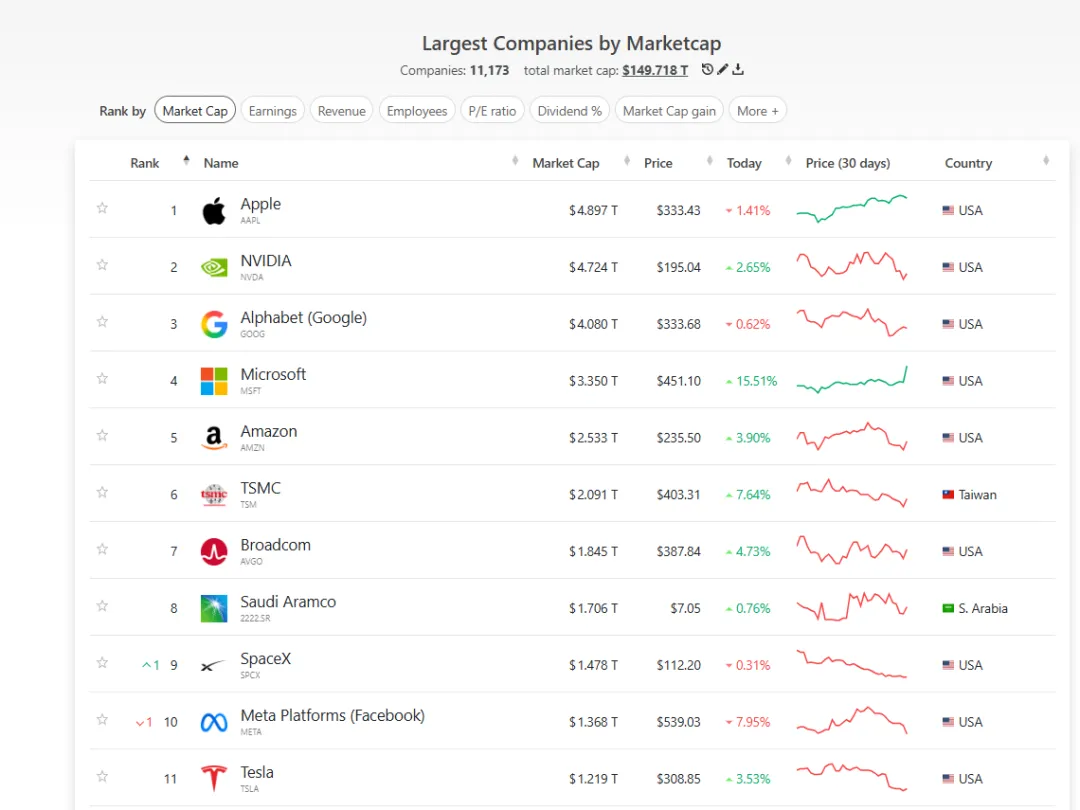Star the SpaceX row as favorite
This screenshot has width=1080, height=810.
102,662
